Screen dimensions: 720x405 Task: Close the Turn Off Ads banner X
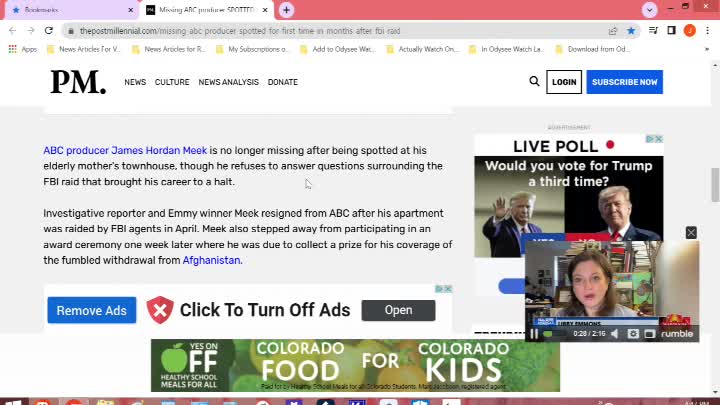[x=448, y=288]
